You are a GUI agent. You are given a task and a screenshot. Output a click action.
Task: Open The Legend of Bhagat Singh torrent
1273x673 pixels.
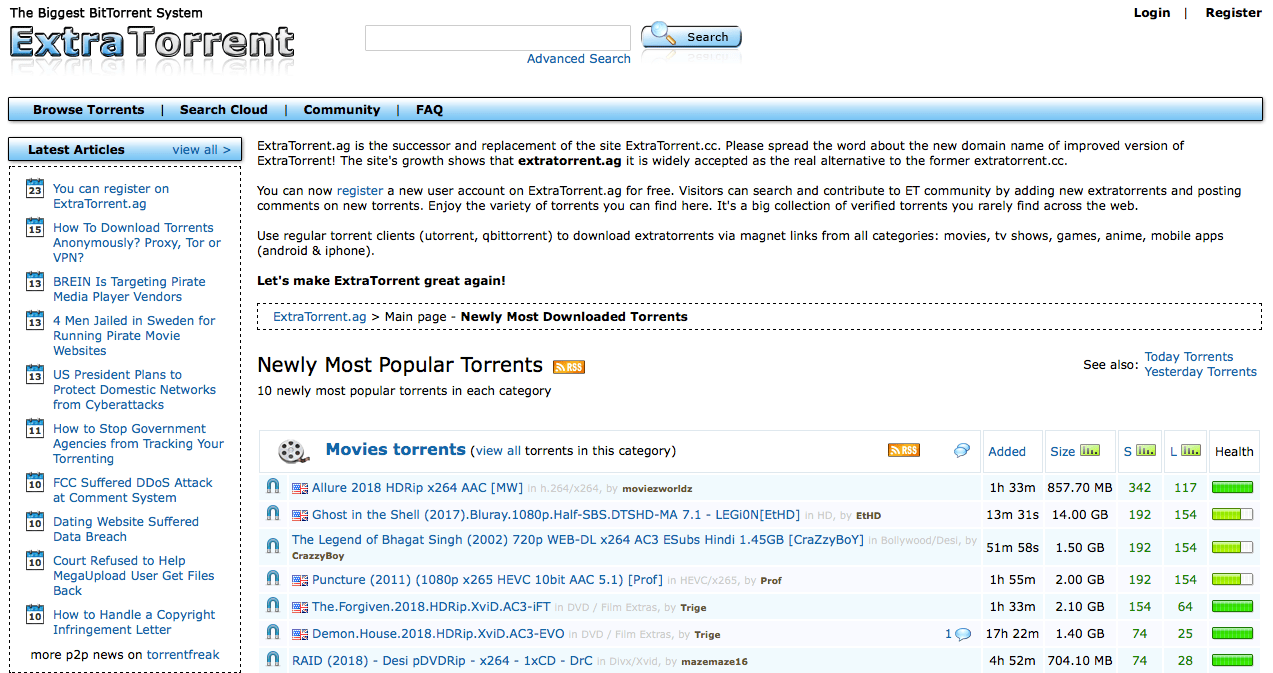[578, 540]
